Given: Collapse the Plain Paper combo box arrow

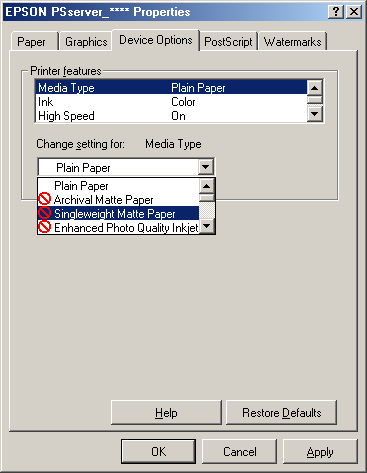Looking at the screenshot, I should click(206, 167).
